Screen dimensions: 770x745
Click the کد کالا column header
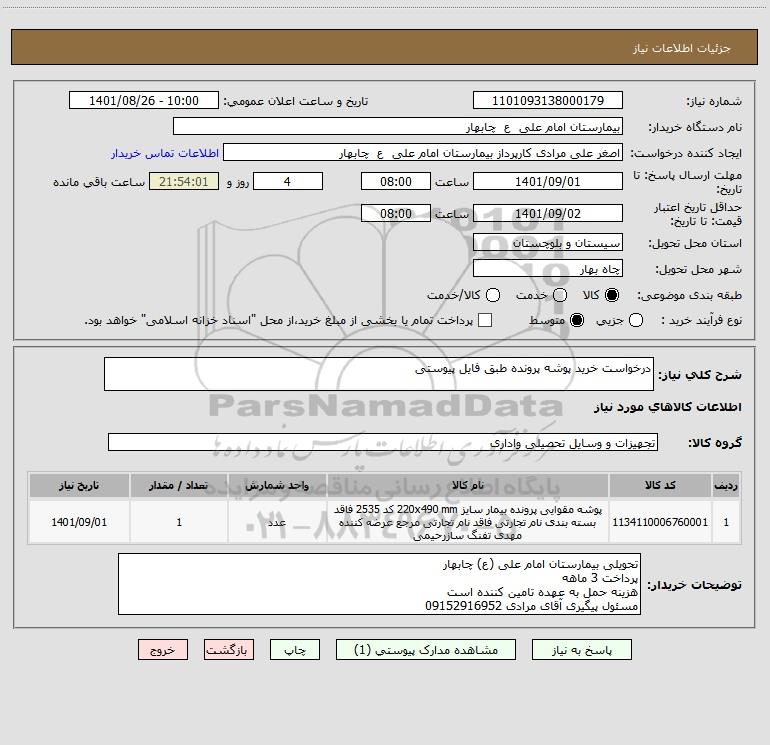tap(660, 485)
